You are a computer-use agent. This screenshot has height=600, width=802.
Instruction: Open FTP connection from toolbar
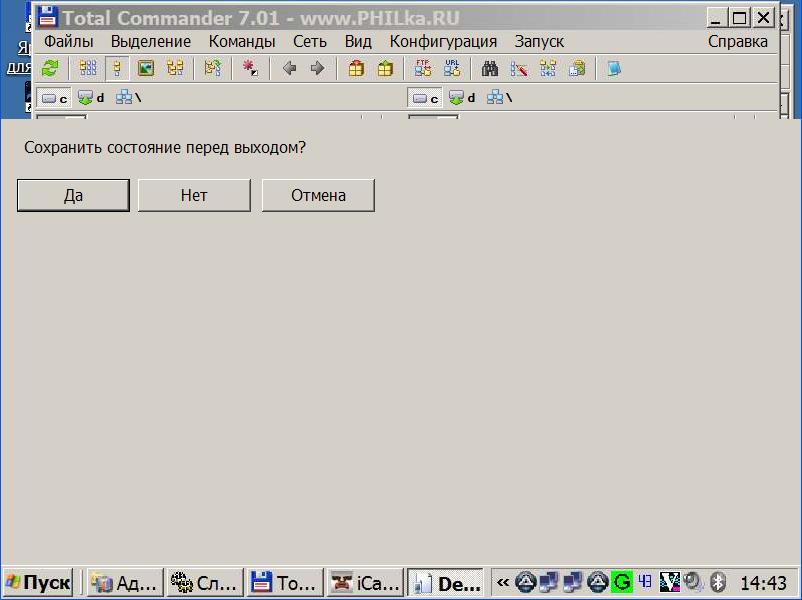point(423,68)
